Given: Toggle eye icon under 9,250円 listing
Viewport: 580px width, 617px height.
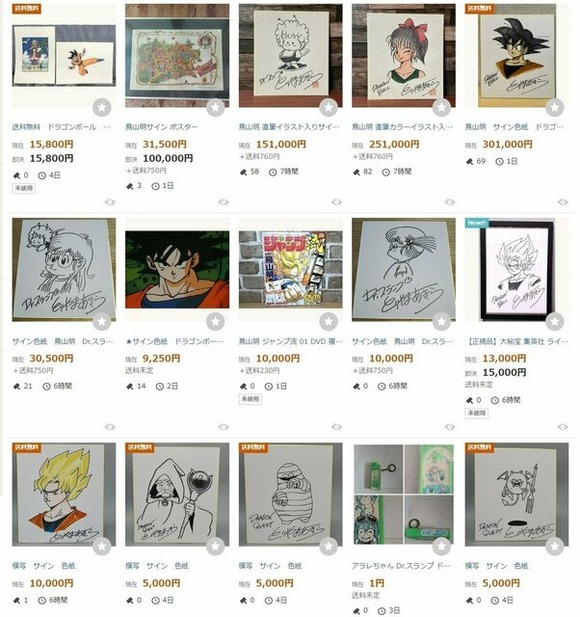Looking at the screenshot, I should [224, 427].
